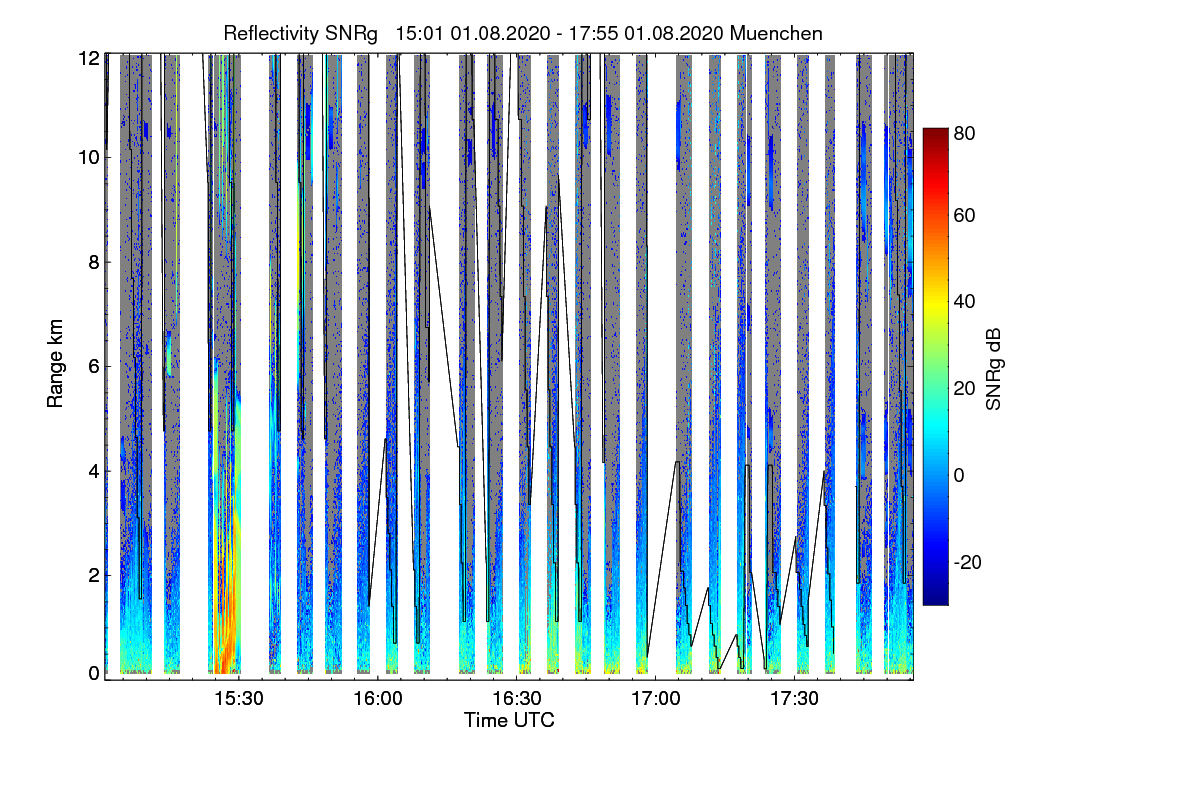1200x800 pixels.
Task: Click the colorbar value -20
Action: pyautogui.click(x=968, y=561)
